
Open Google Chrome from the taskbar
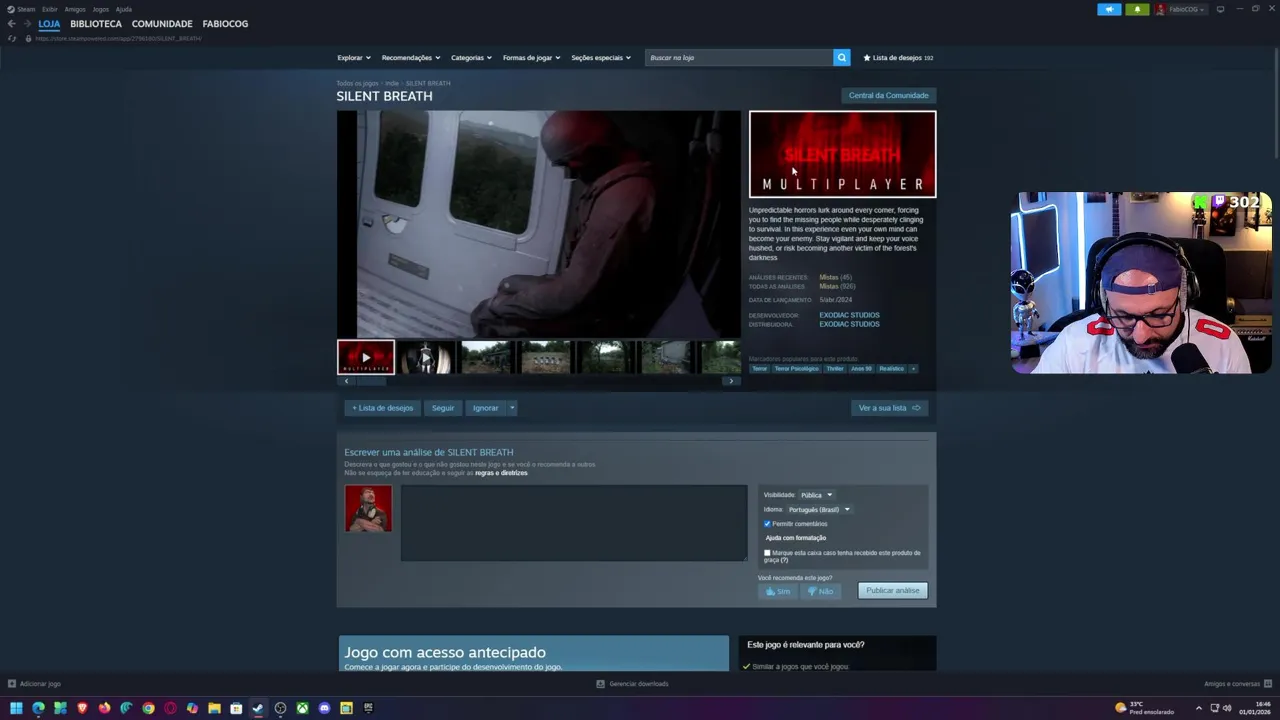click(148, 708)
